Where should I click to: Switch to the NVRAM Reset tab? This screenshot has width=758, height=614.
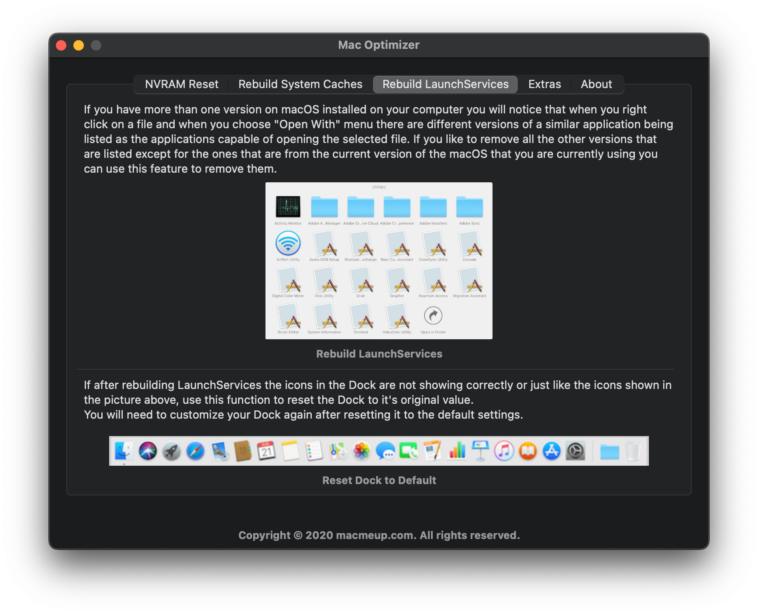[181, 84]
